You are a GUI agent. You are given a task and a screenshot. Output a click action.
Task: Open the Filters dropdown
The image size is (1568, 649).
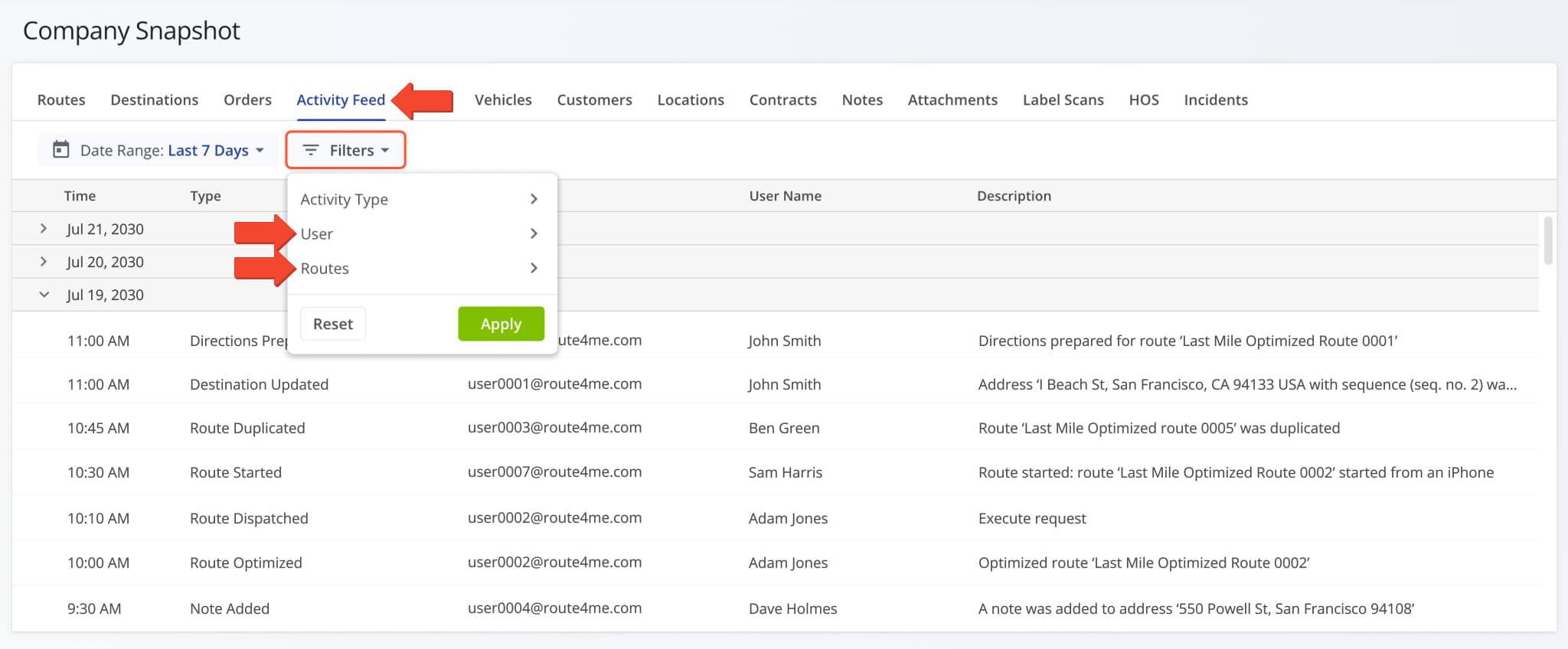345,150
